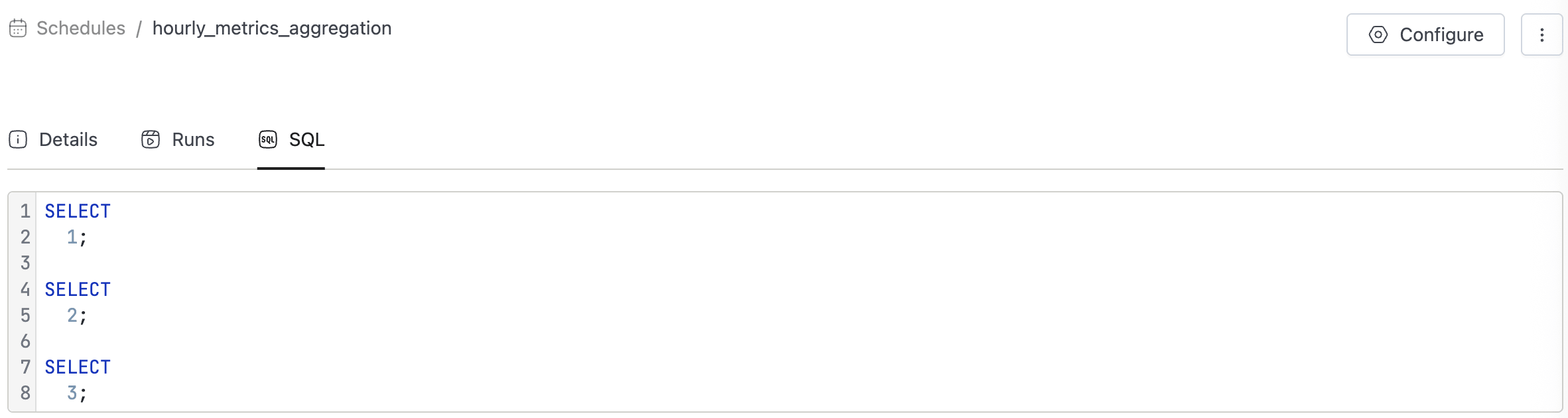Select the SQL tab

tap(291, 139)
